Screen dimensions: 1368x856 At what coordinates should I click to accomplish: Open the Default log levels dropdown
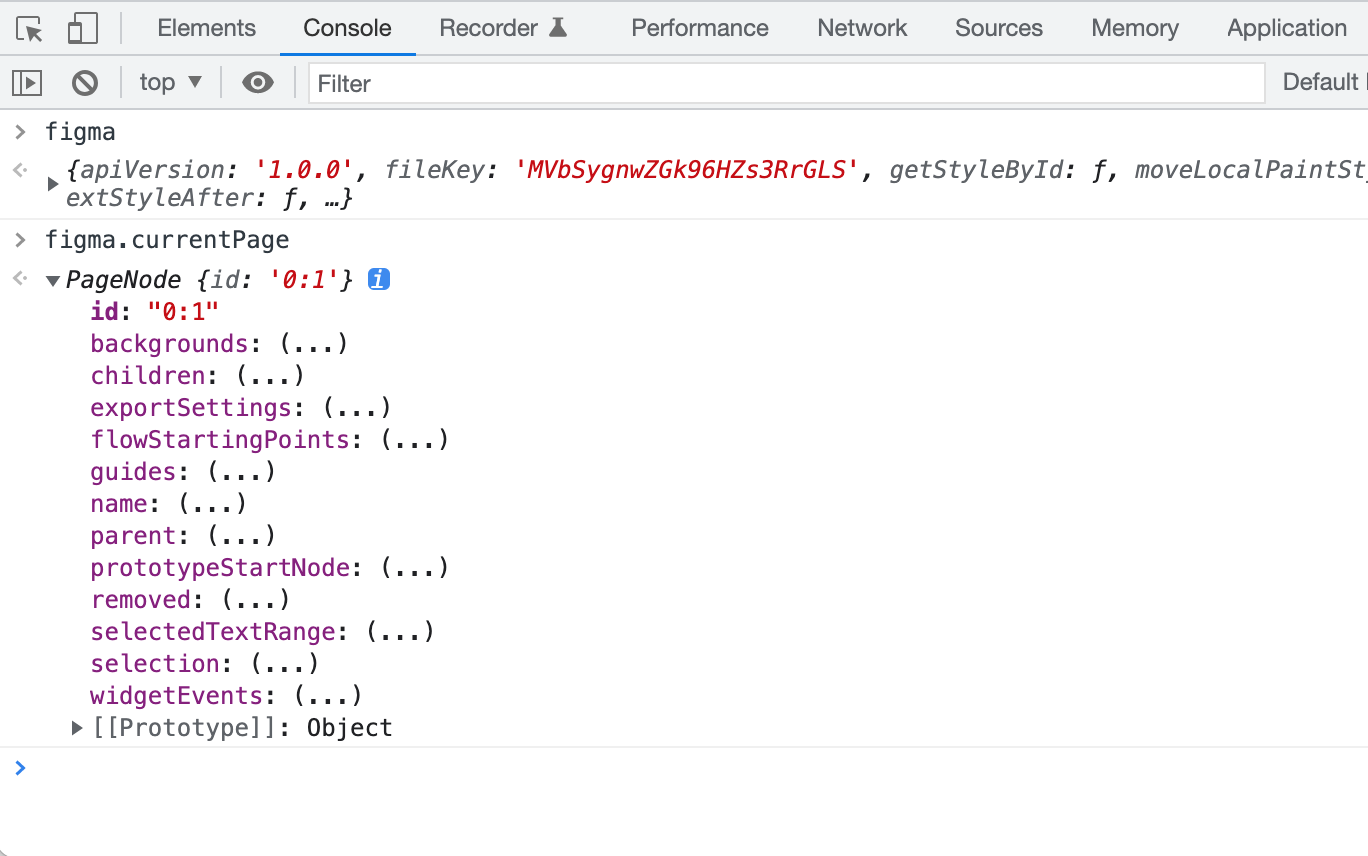point(1325,83)
